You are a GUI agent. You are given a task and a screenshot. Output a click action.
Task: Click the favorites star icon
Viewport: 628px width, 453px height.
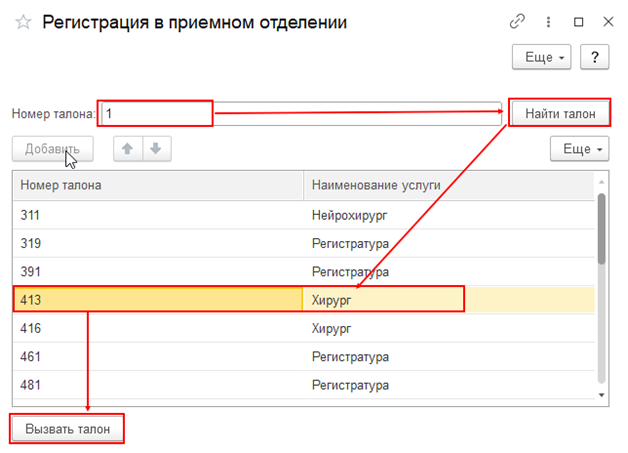[x=24, y=22]
